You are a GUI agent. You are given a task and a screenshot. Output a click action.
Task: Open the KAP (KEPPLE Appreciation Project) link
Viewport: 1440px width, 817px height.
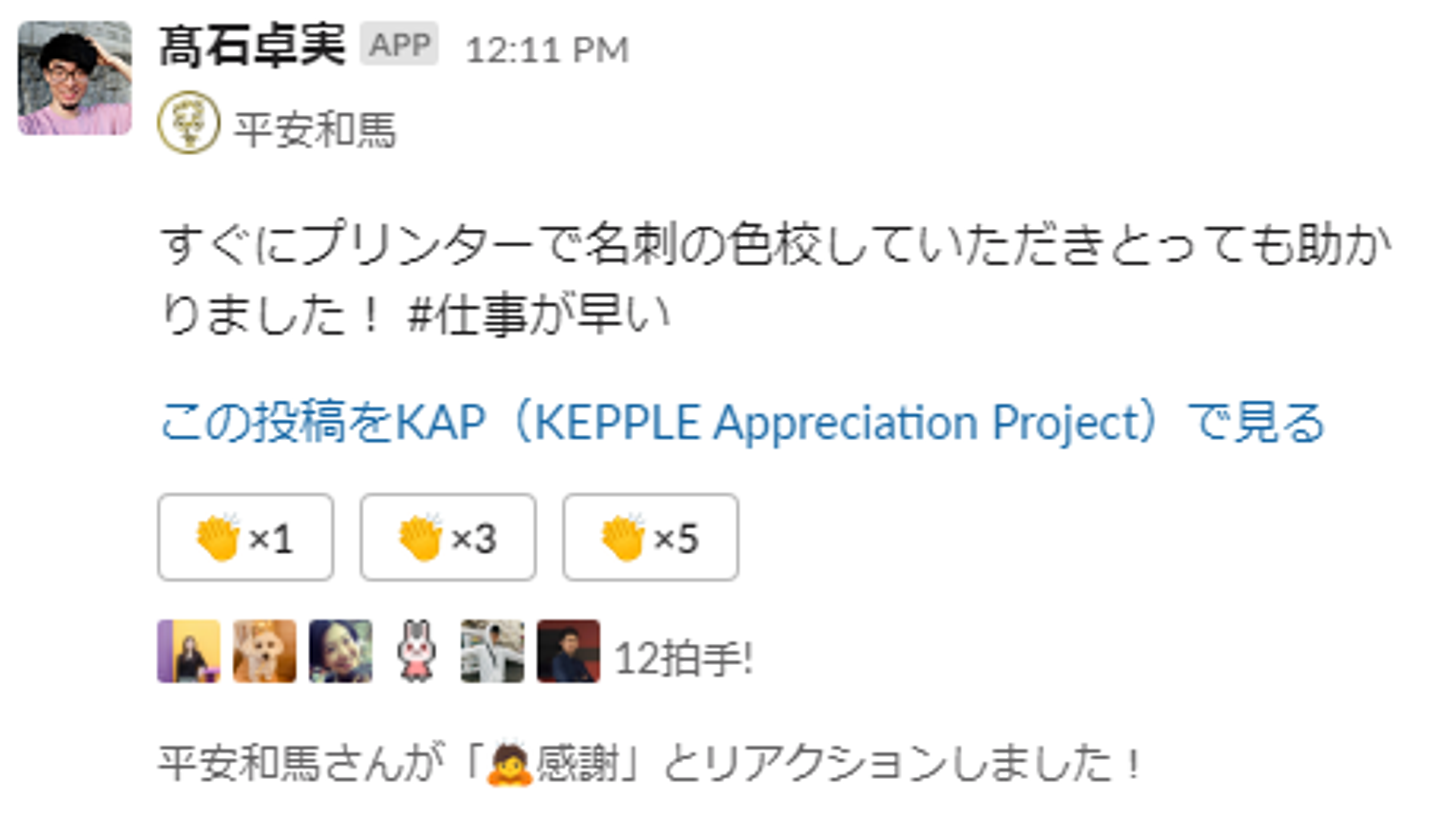tap(742, 423)
